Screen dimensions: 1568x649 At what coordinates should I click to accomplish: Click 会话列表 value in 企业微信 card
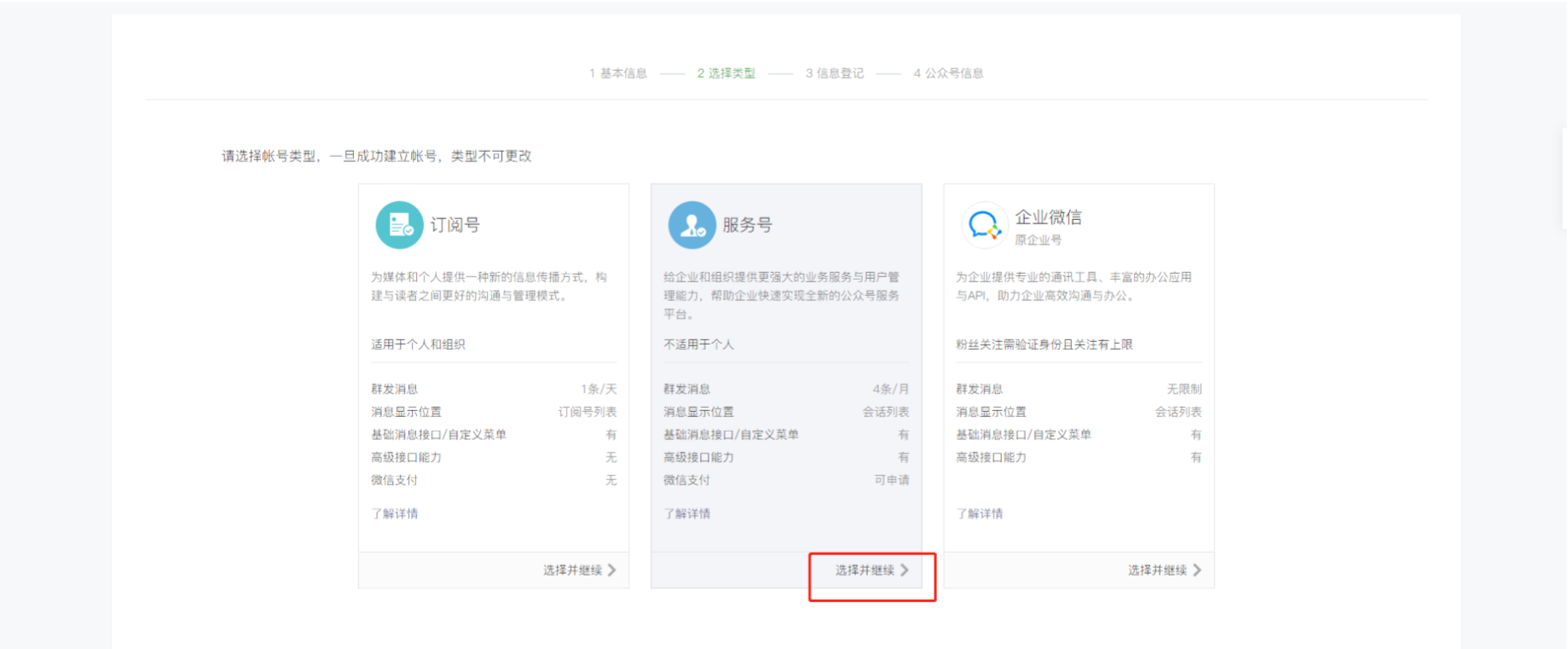pos(1178,412)
